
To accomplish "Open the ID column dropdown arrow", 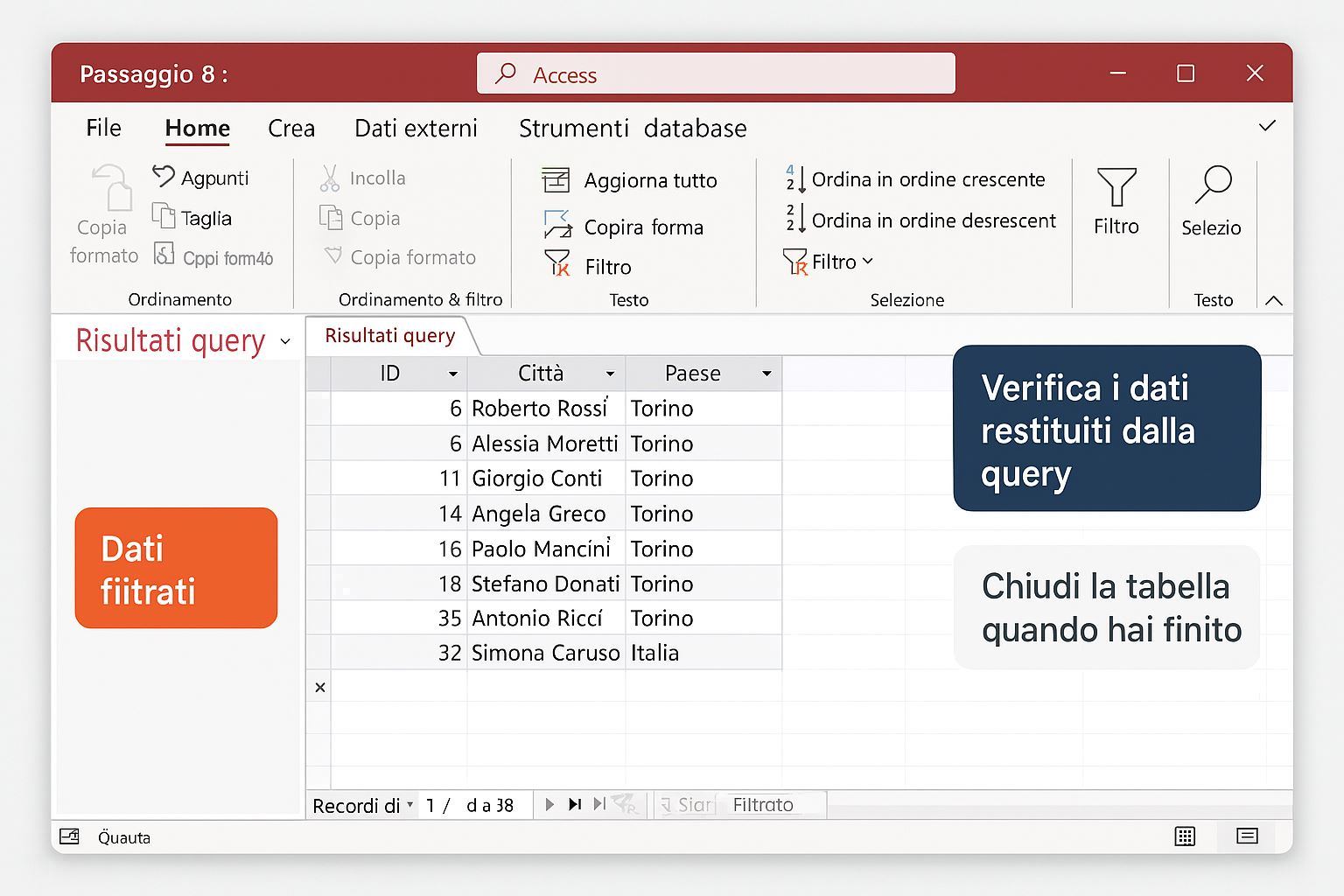I will 452,374.
